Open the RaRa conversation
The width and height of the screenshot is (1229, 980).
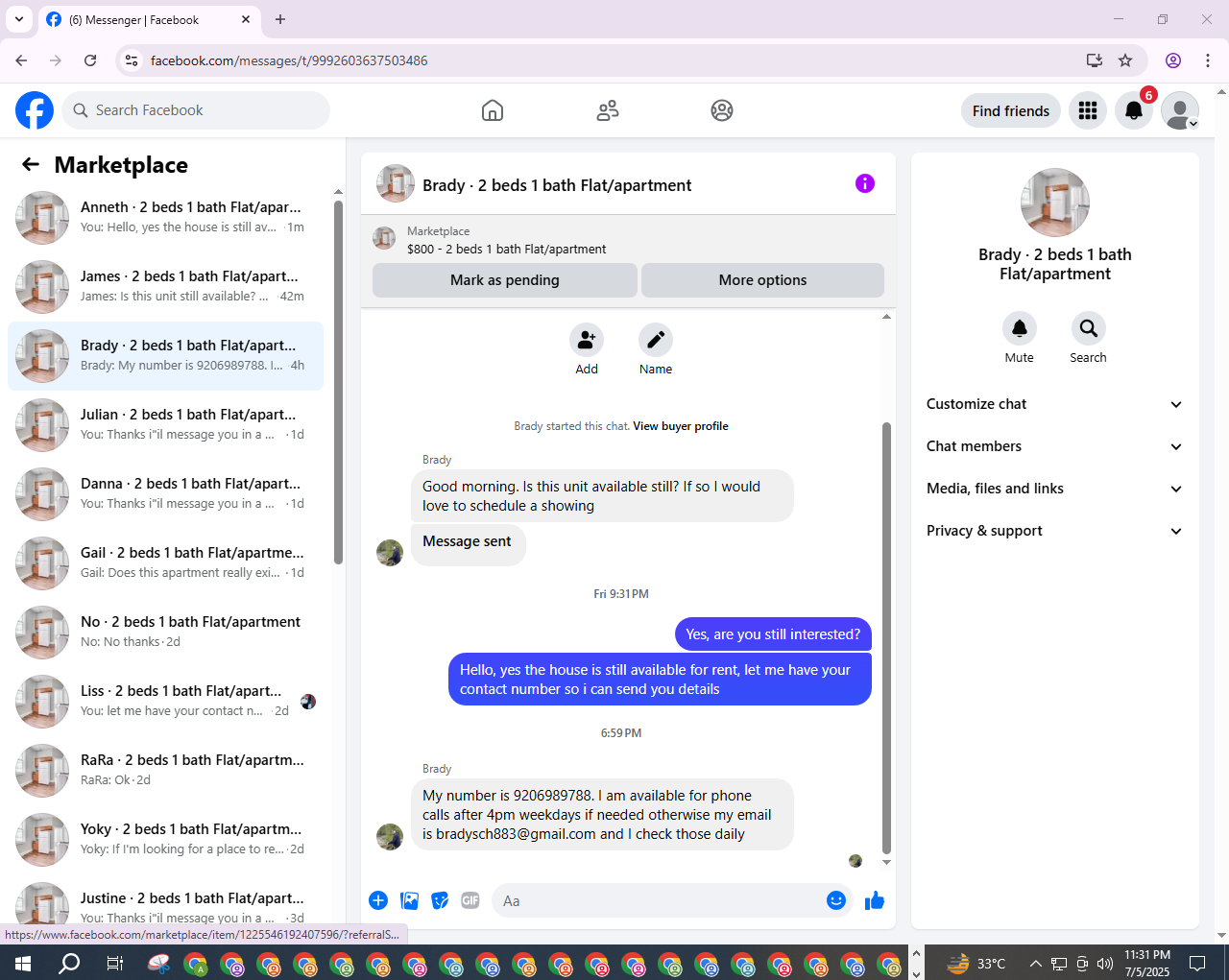pos(165,771)
